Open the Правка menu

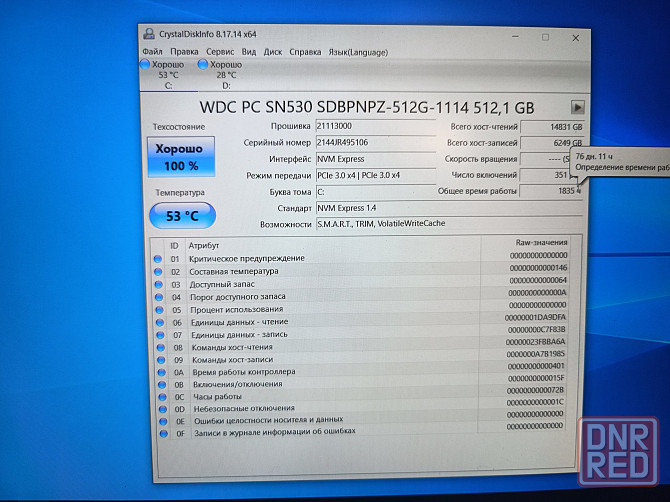point(184,52)
